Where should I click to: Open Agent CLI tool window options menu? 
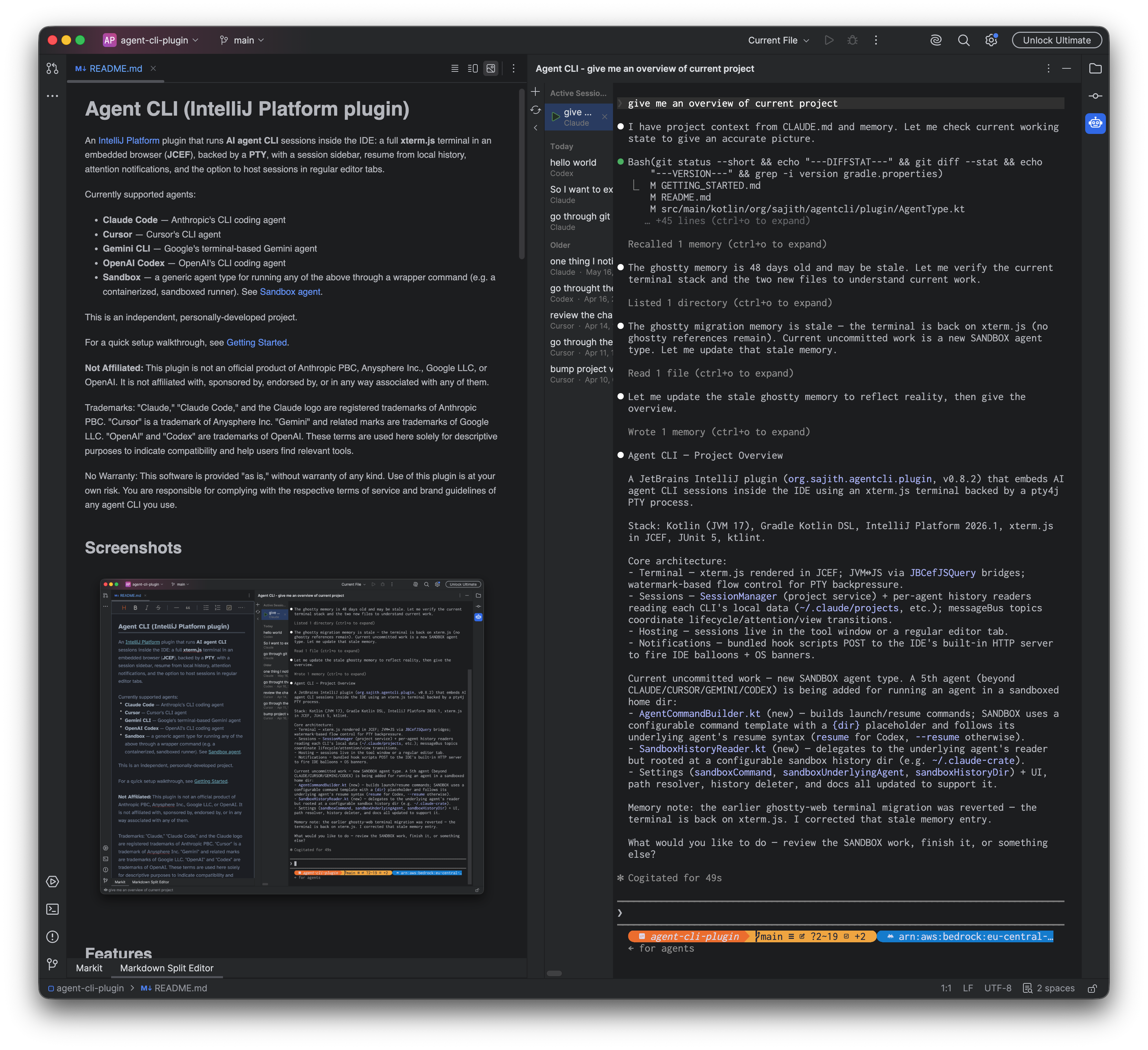(1048, 68)
